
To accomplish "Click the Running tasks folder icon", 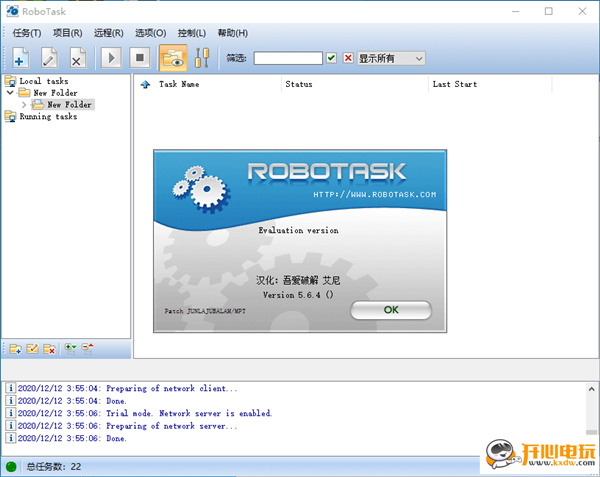I will click(x=10, y=116).
